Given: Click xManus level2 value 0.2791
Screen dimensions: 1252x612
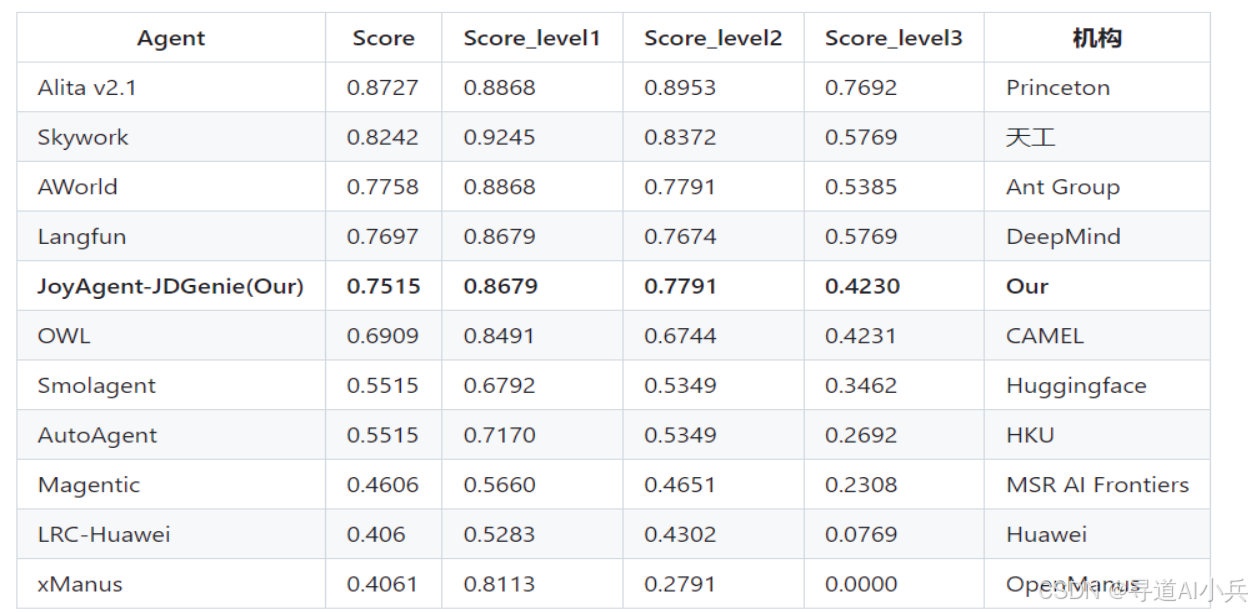Looking at the screenshot, I should pos(680,584).
